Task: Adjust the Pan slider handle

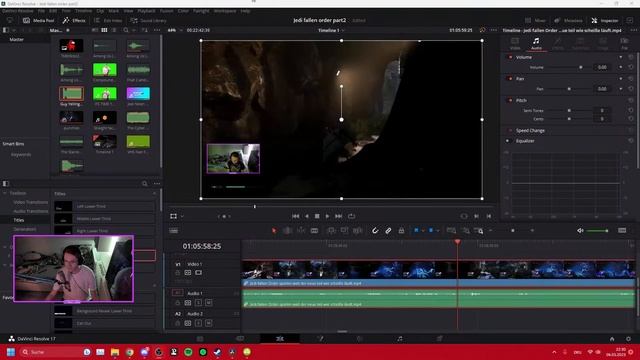Action: (x=569, y=89)
